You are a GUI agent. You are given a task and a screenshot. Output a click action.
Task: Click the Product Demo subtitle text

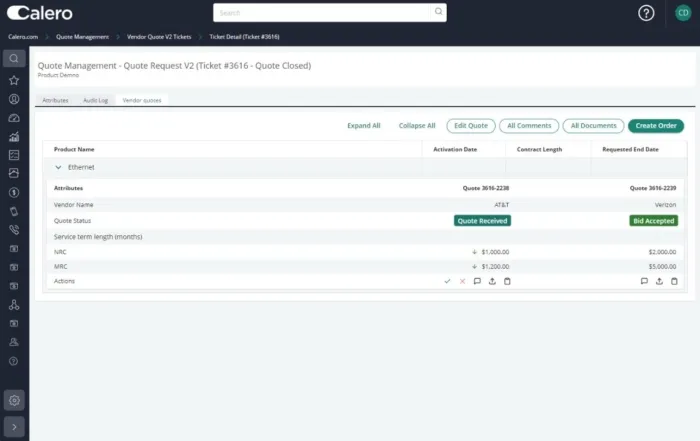pos(58,75)
